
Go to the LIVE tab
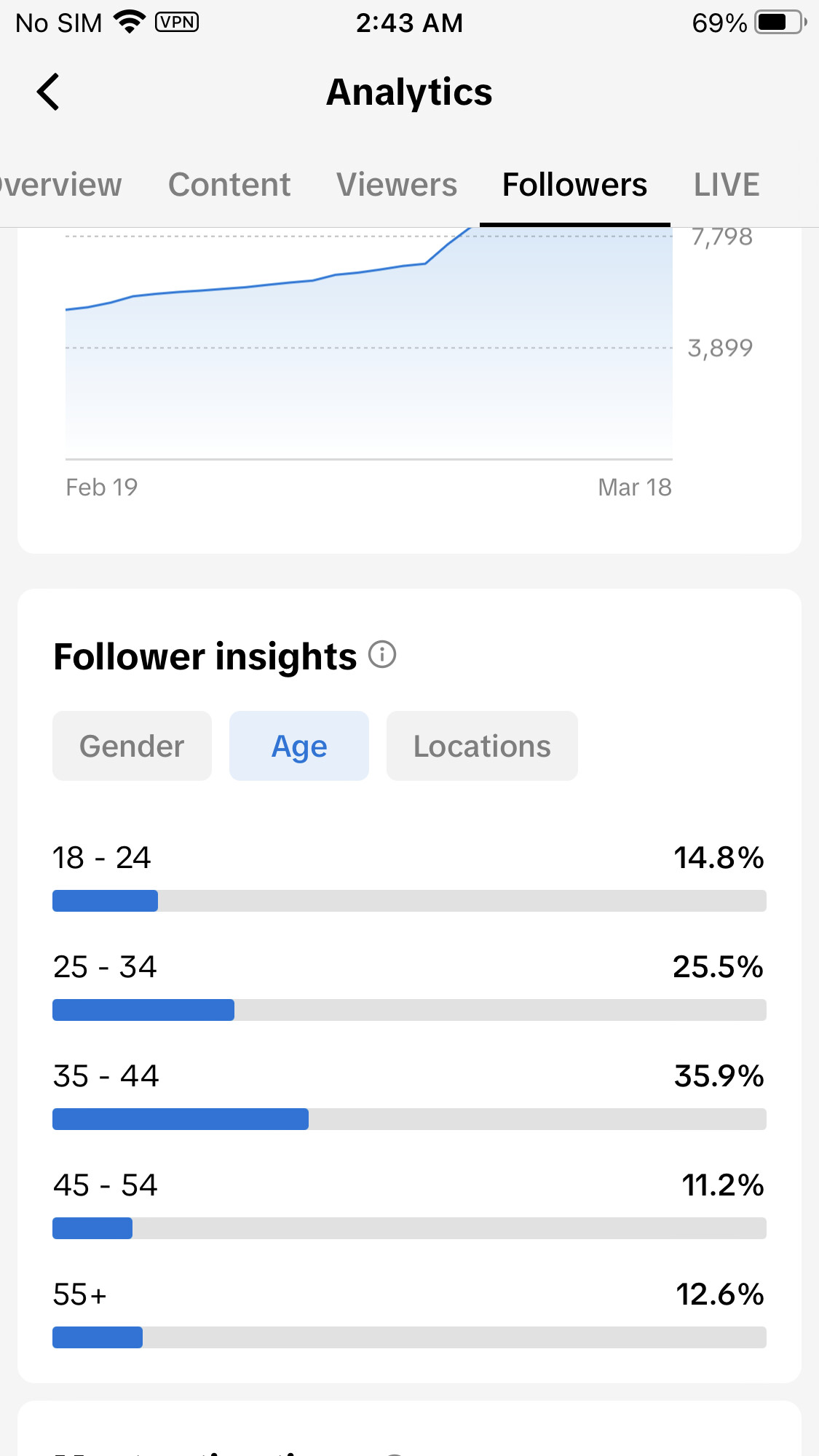click(x=727, y=185)
